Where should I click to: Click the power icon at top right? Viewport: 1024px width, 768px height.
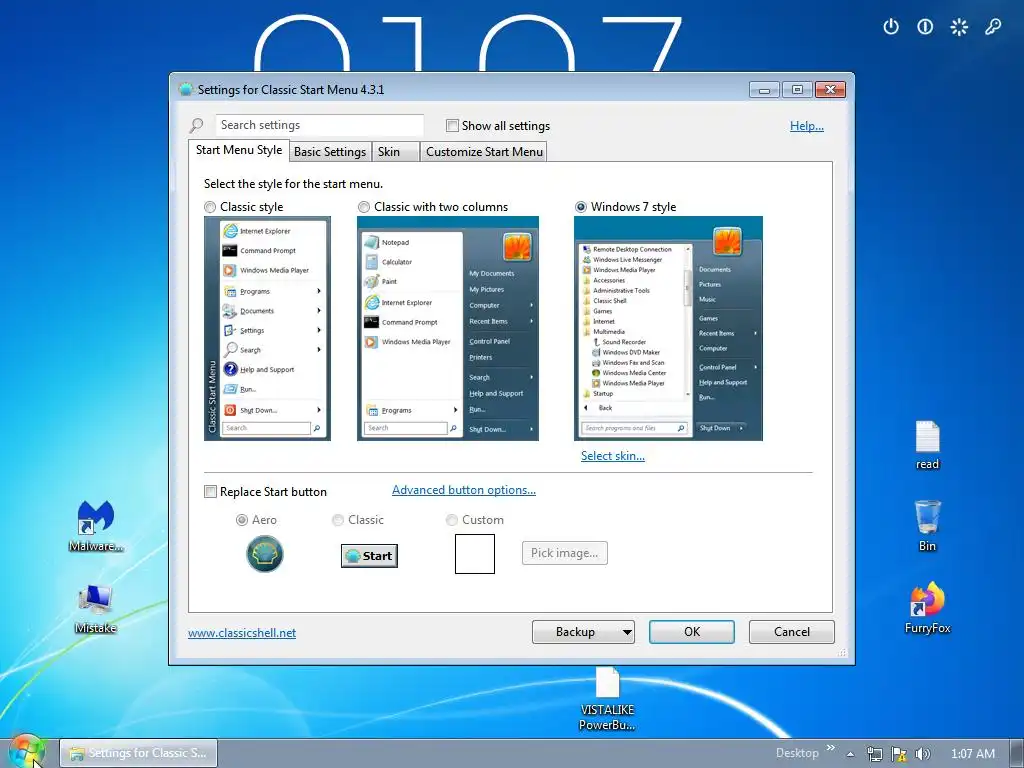pos(891,27)
